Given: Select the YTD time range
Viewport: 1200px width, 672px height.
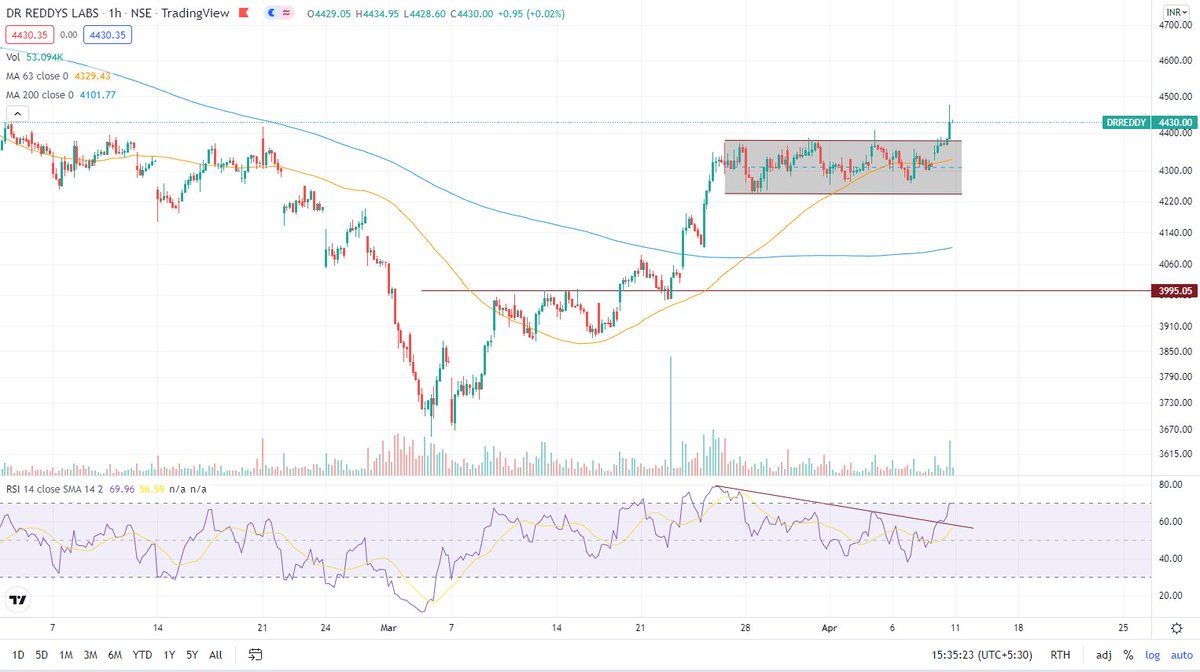Looking at the screenshot, I should (142, 655).
